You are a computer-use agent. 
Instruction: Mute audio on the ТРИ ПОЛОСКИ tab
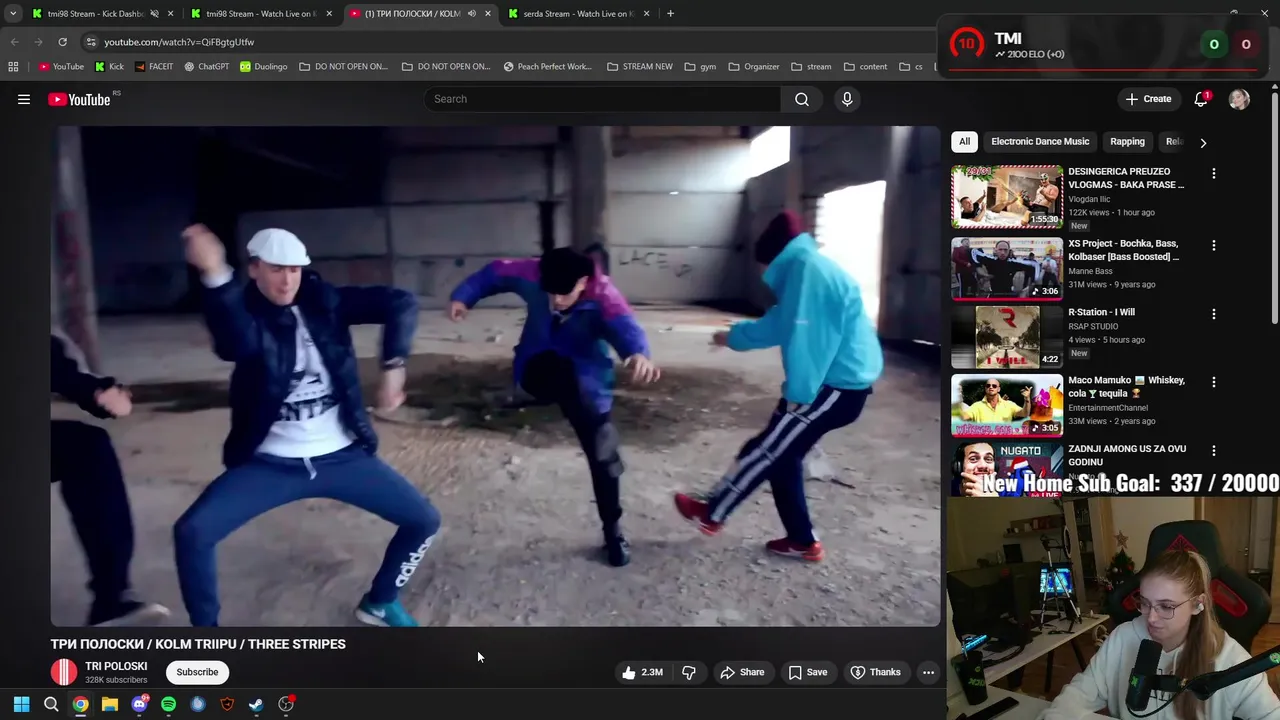click(x=471, y=14)
